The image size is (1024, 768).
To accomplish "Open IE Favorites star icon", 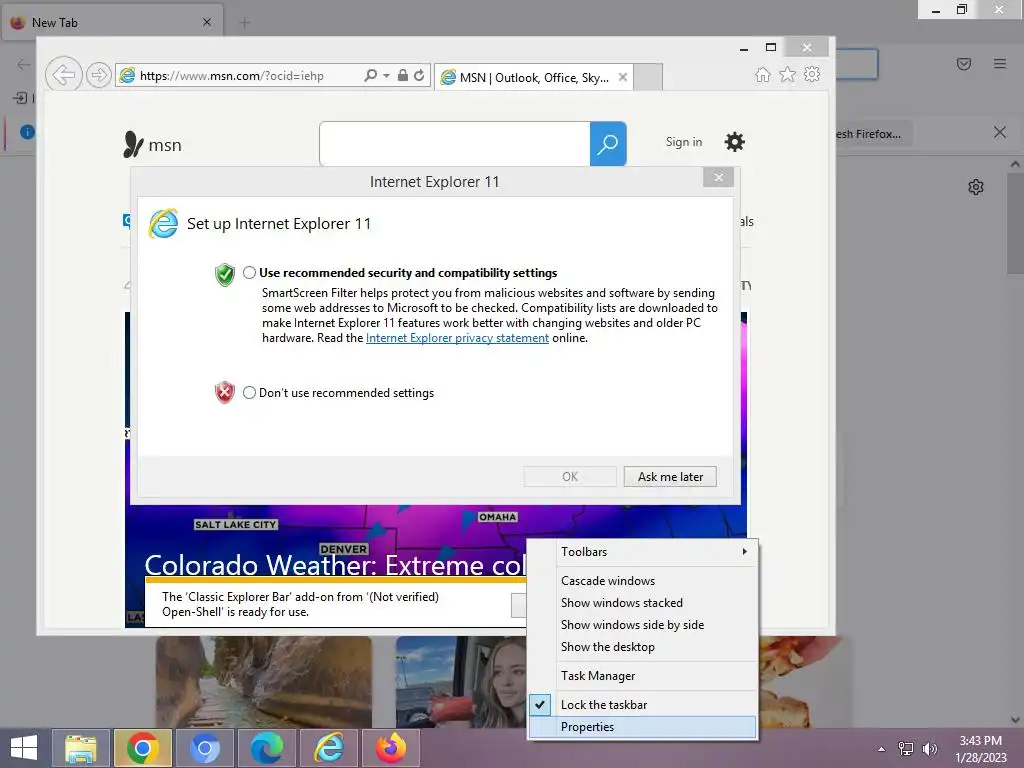I will click(787, 74).
